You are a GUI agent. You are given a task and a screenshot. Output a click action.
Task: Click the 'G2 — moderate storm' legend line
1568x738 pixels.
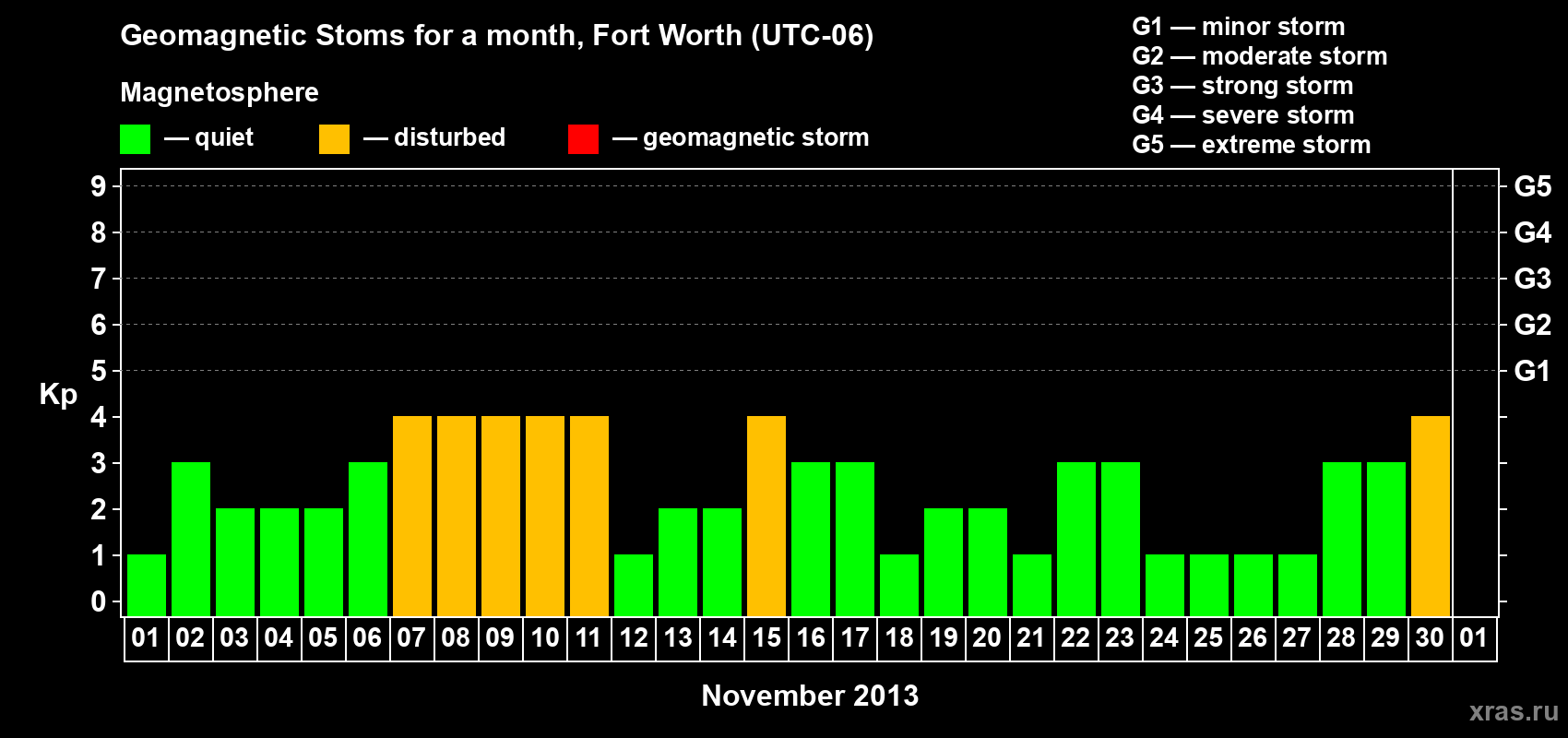click(1259, 56)
